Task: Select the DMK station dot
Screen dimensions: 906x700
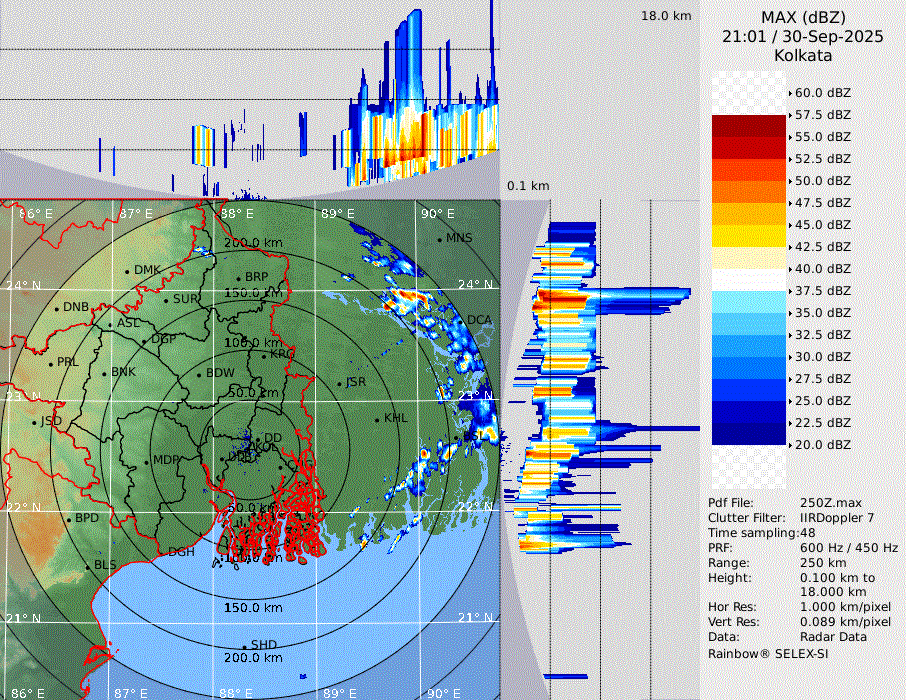Action: coord(128,271)
